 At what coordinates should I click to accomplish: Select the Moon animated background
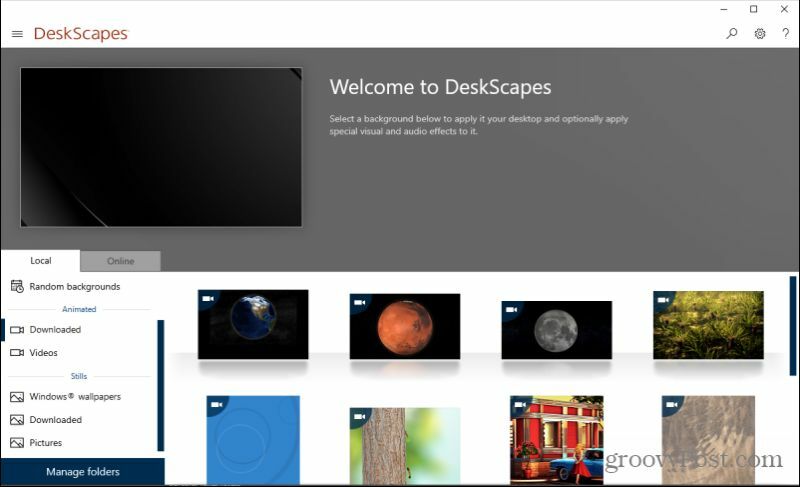557,330
